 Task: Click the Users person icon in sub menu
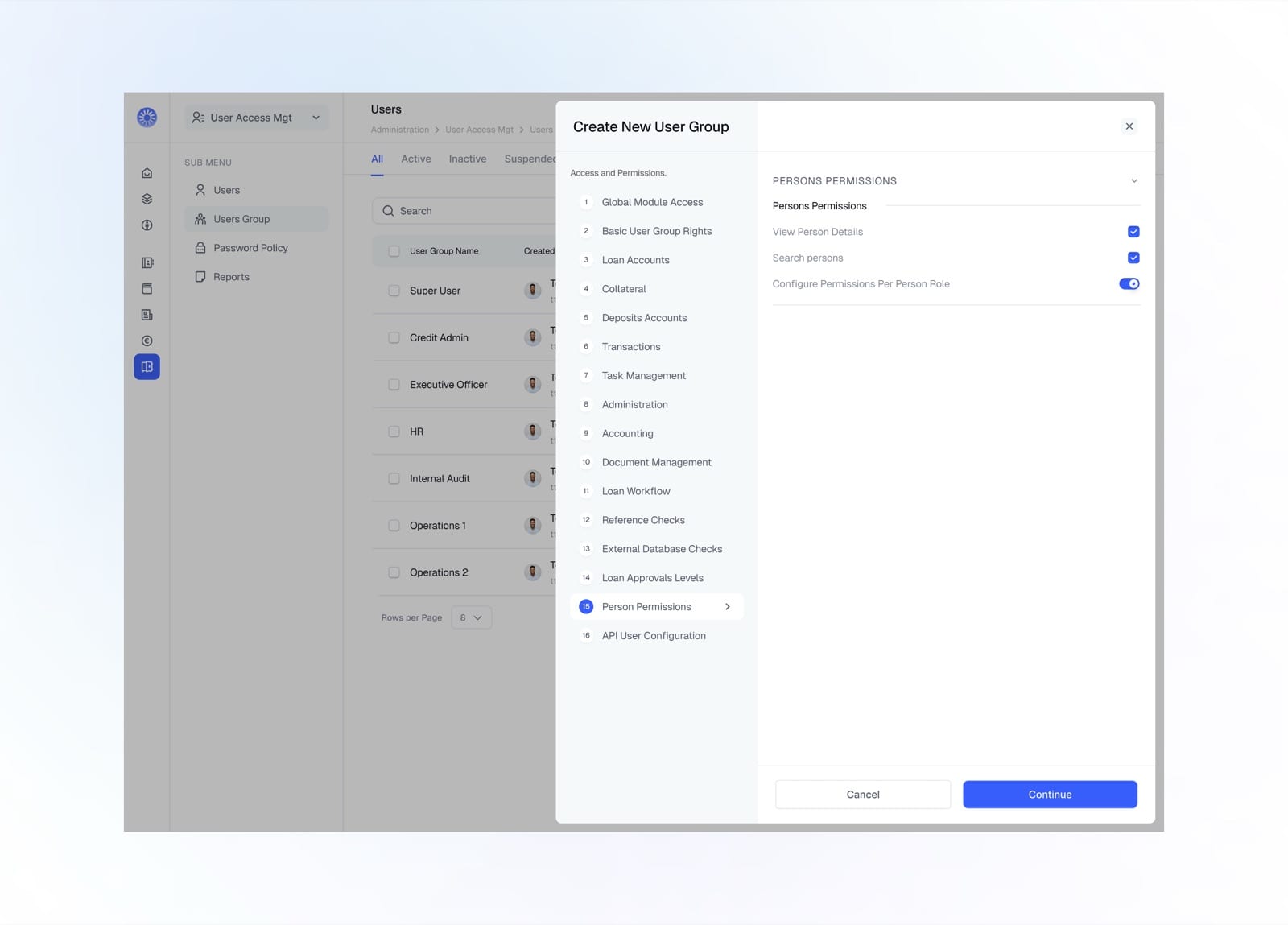pos(200,190)
